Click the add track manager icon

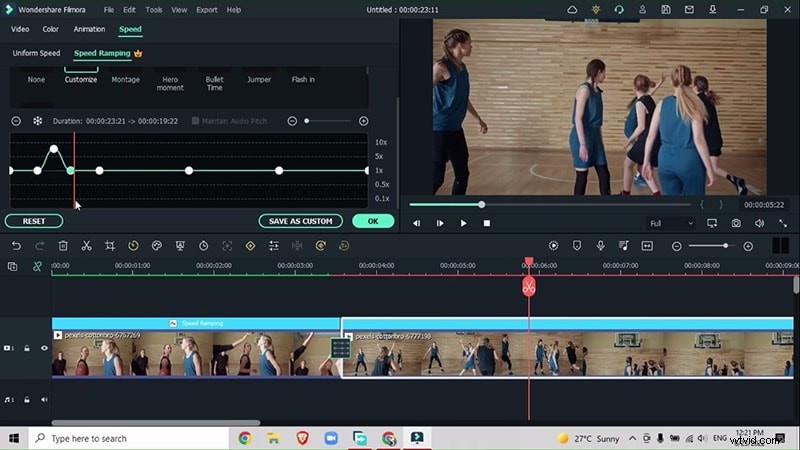12,266
